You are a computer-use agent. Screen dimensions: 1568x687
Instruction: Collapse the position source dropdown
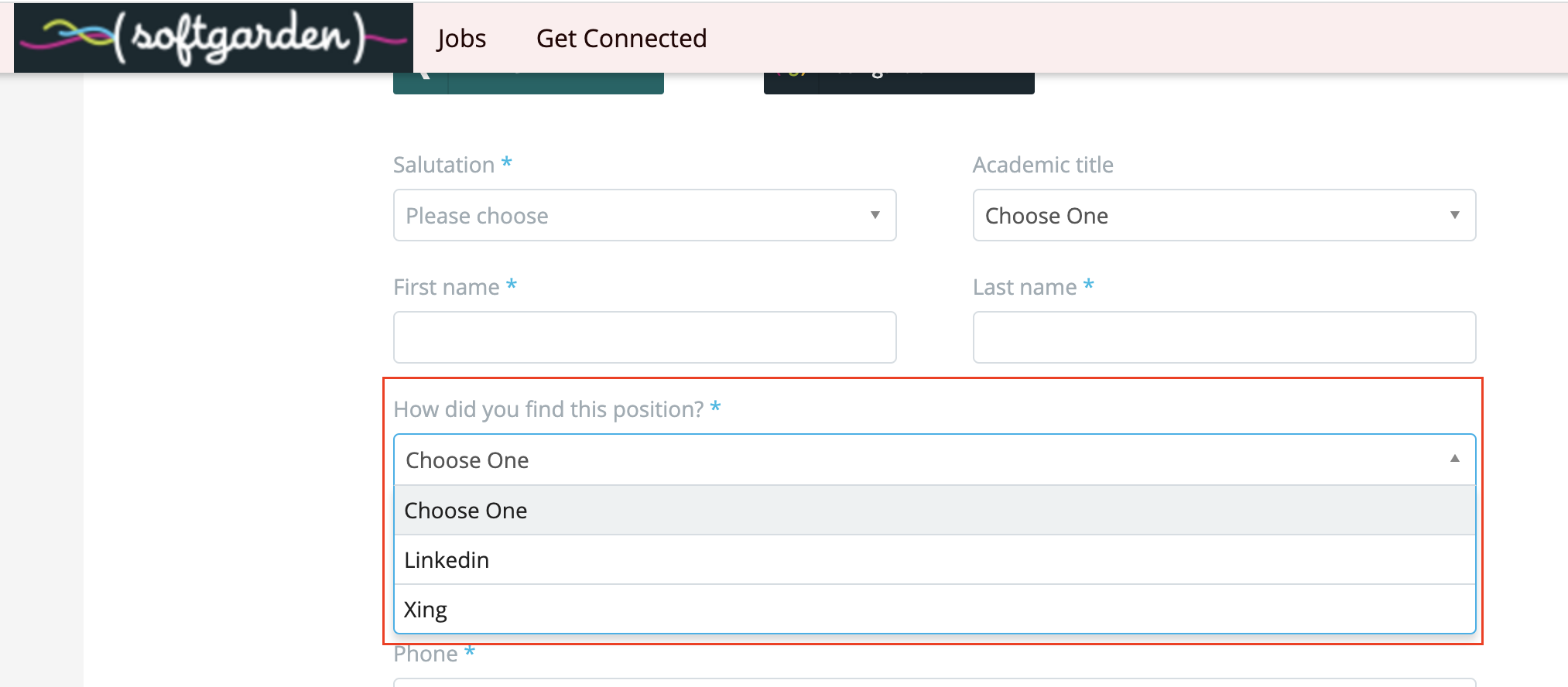pyautogui.click(x=935, y=460)
